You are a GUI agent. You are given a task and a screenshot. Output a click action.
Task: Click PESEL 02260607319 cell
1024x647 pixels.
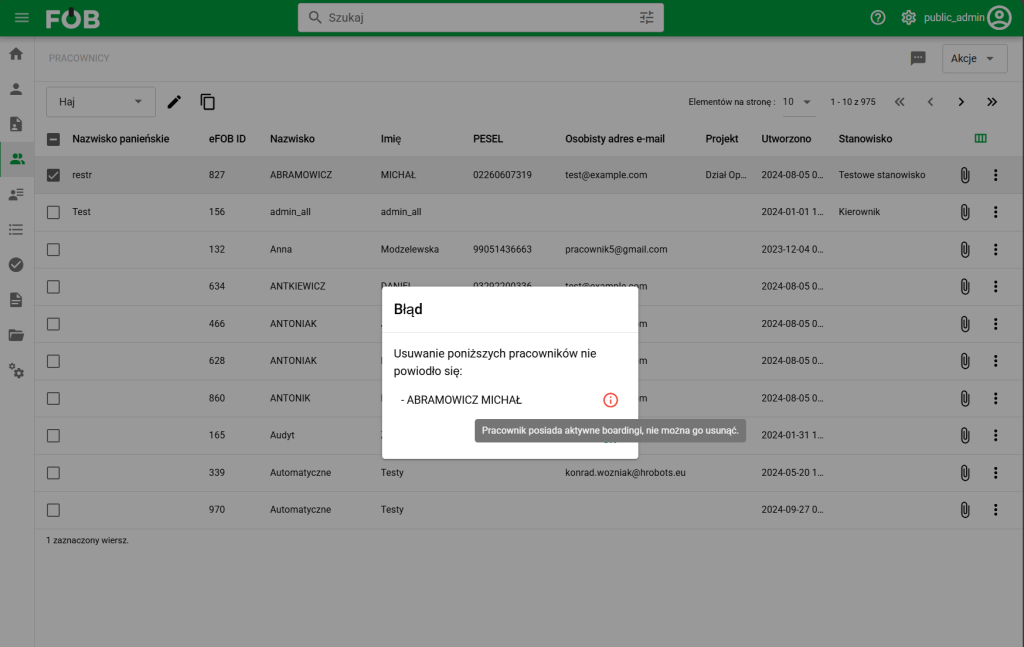tap(502, 174)
